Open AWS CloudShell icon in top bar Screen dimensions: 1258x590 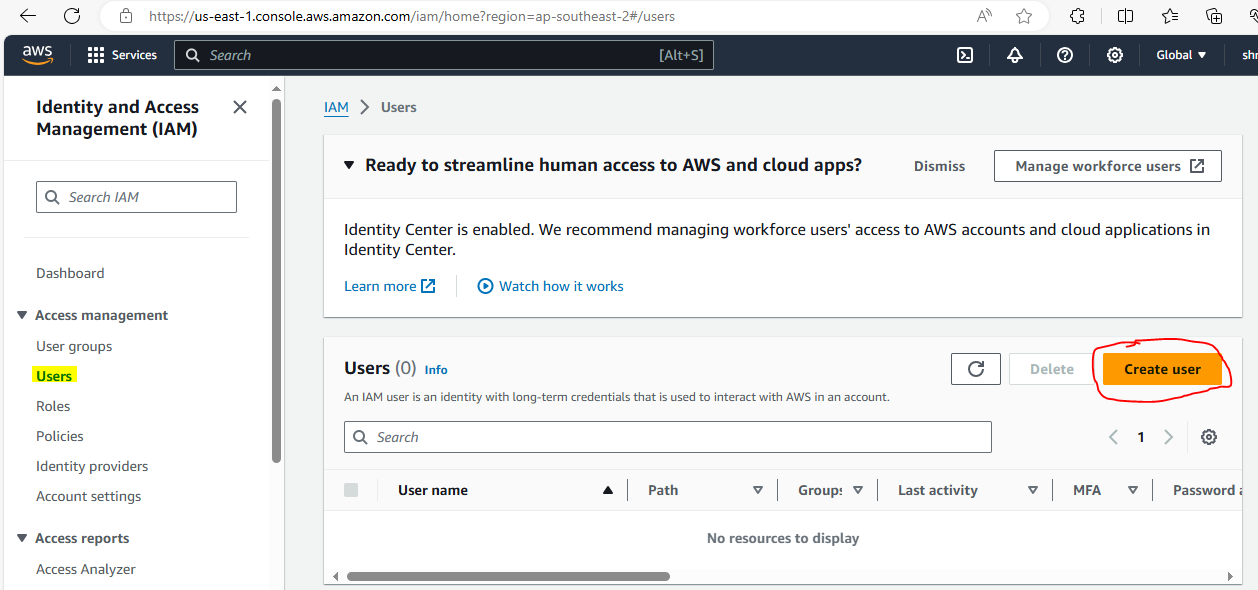[x=965, y=55]
